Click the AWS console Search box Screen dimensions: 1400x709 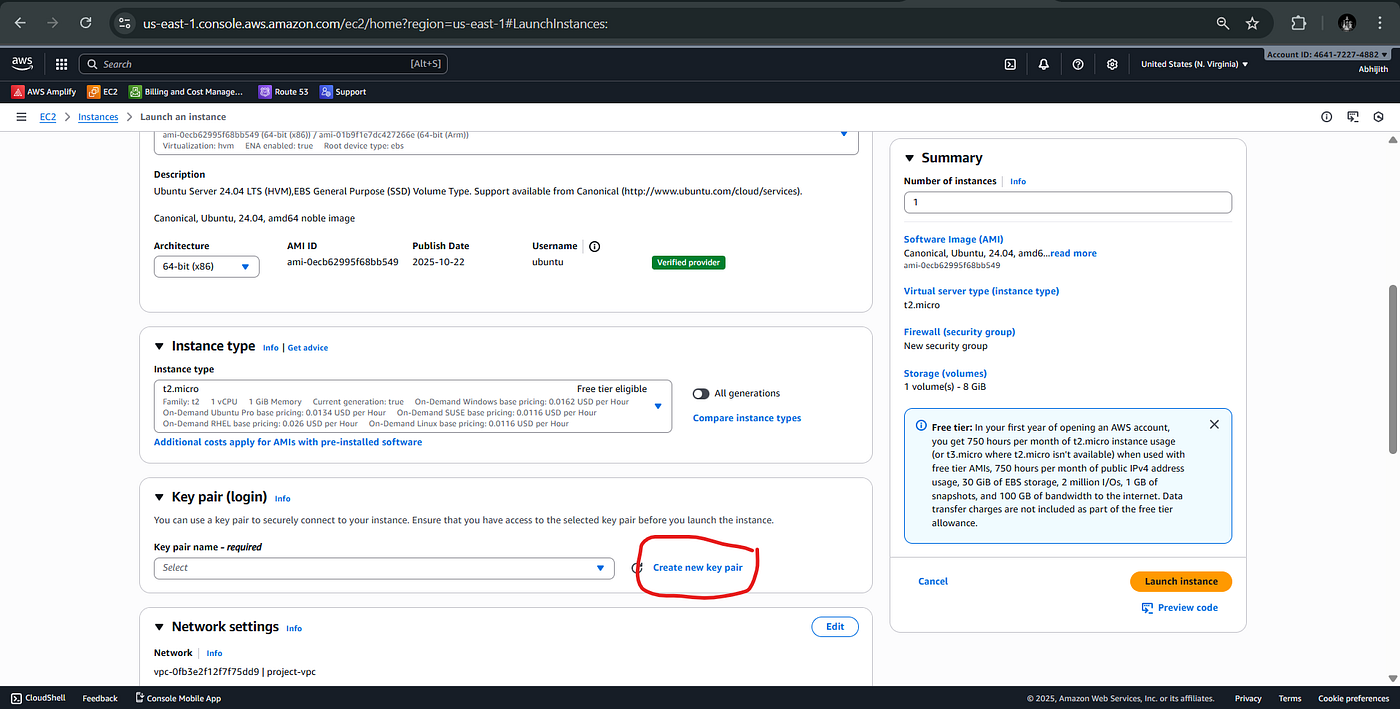(263, 64)
